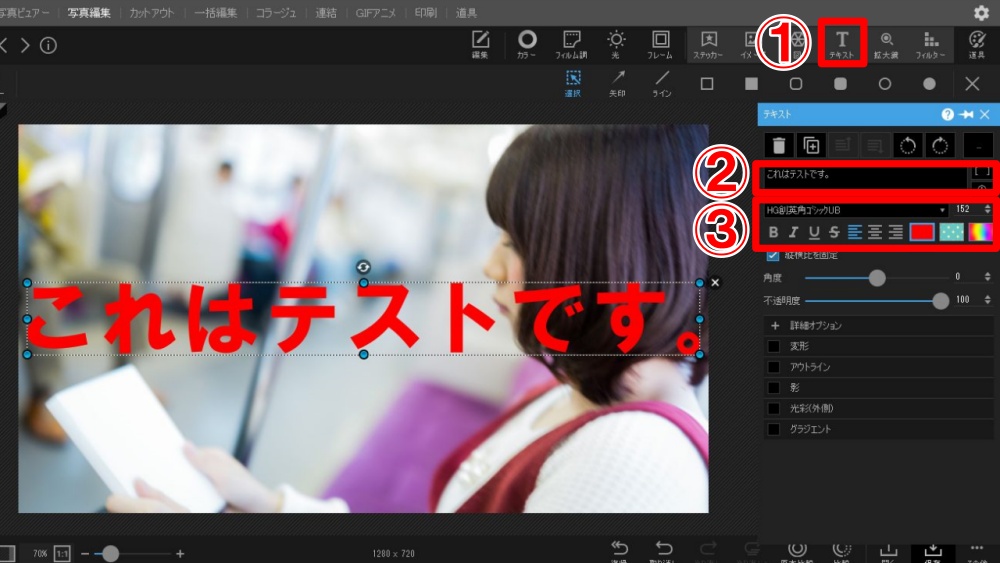Pick the filled circle shape tool
The image size is (1000, 563).
click(x=930, y=84)
